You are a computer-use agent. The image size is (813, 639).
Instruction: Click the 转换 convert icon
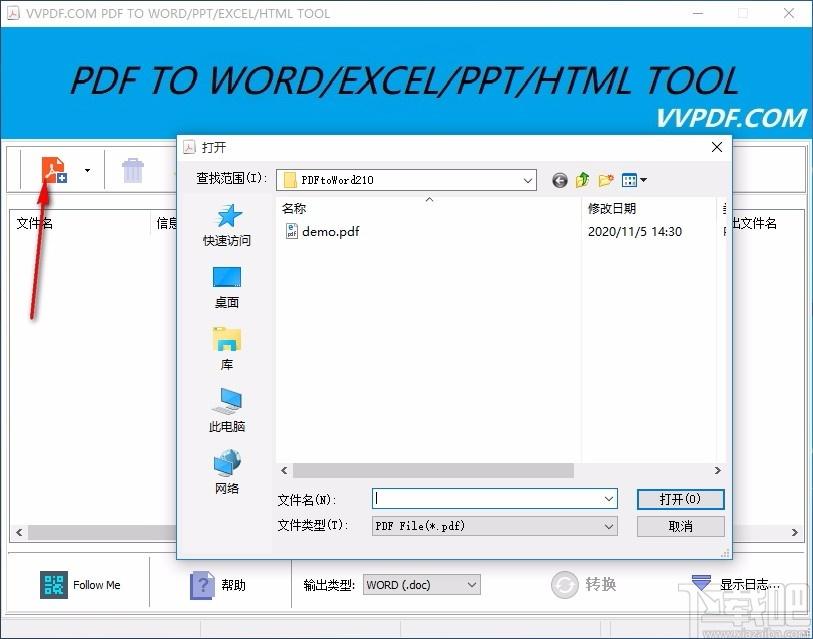pos(565,585)
